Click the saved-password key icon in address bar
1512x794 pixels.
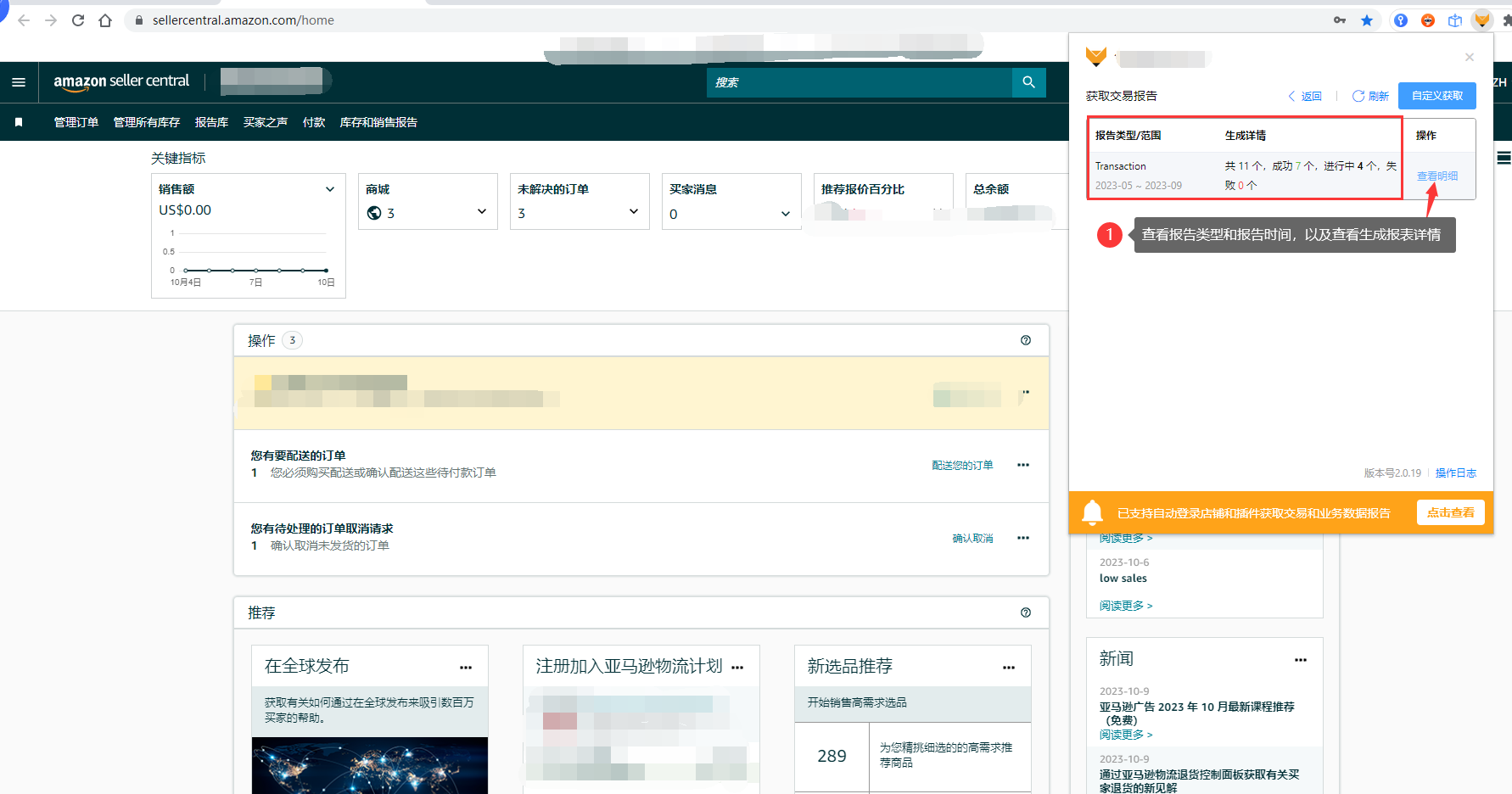[1340, 20]
